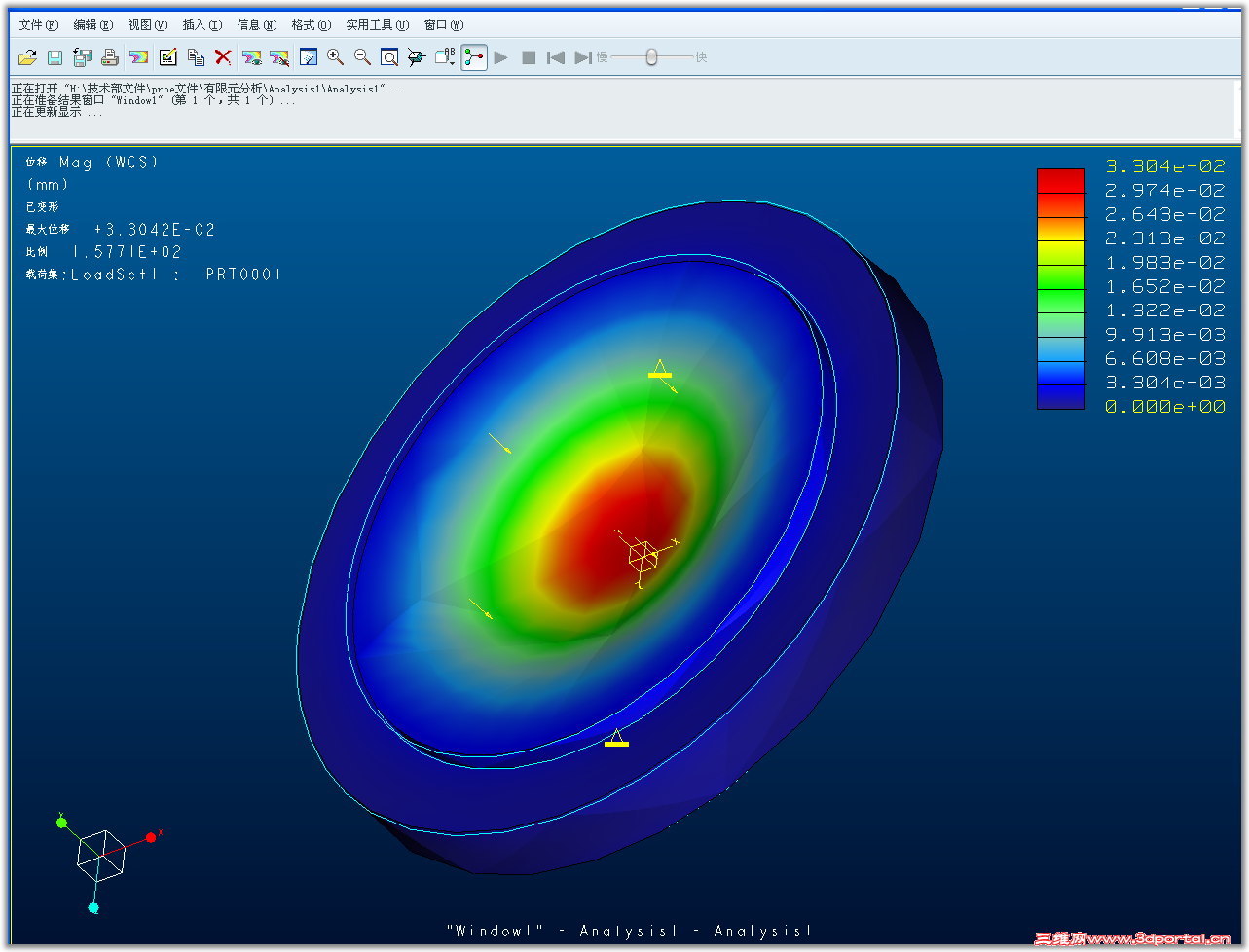
Task: Save the result window with floppy icon
Action: (x=55, y=57)
